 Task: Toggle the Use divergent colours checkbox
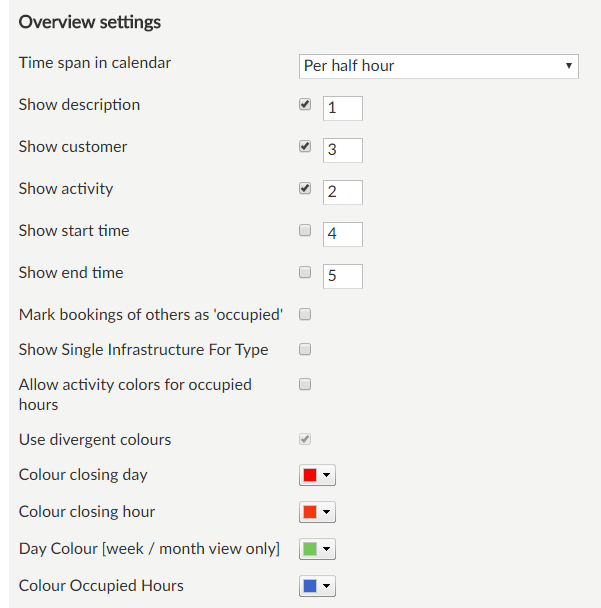(305, 440)
